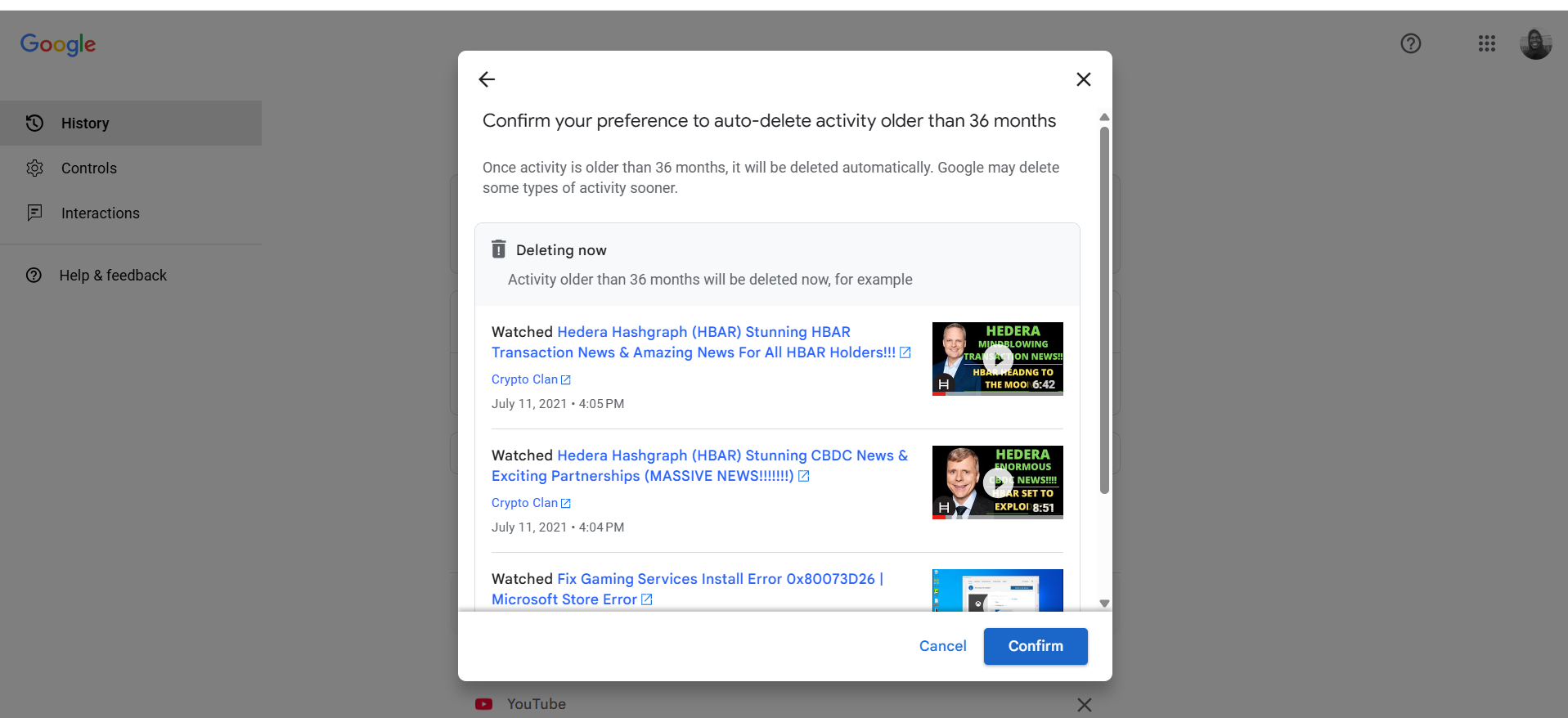This screenshot has width=1568, height=718.
Task: Click the Google logo
Action: [58, 44]
